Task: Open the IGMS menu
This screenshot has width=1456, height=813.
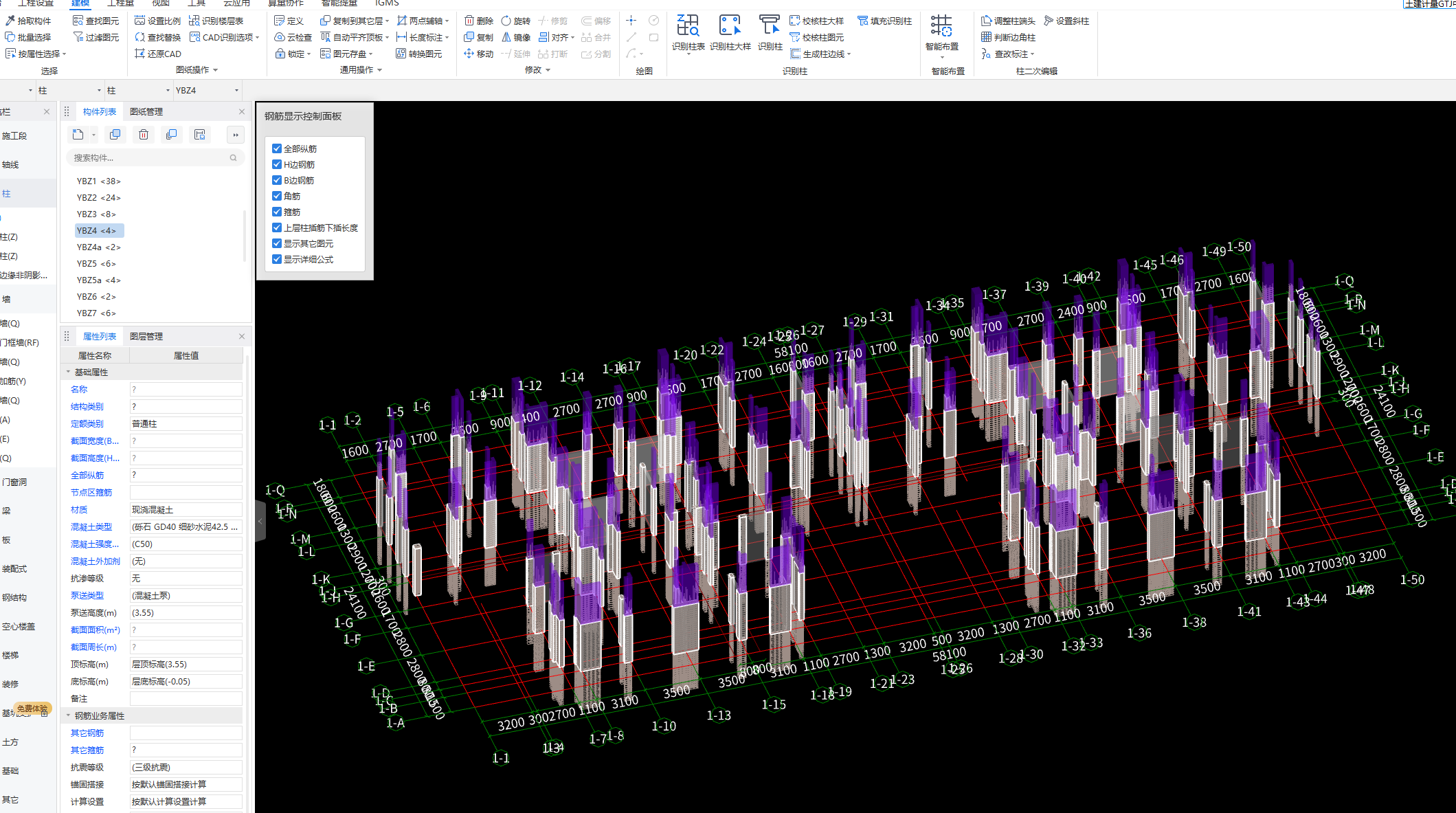Action: coord(387,3)
